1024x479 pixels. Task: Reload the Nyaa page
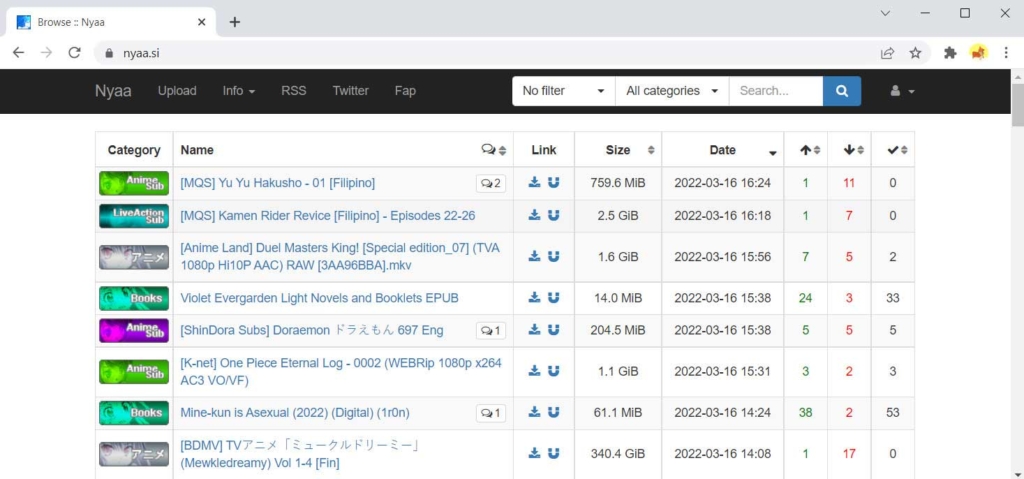point(74,53)
